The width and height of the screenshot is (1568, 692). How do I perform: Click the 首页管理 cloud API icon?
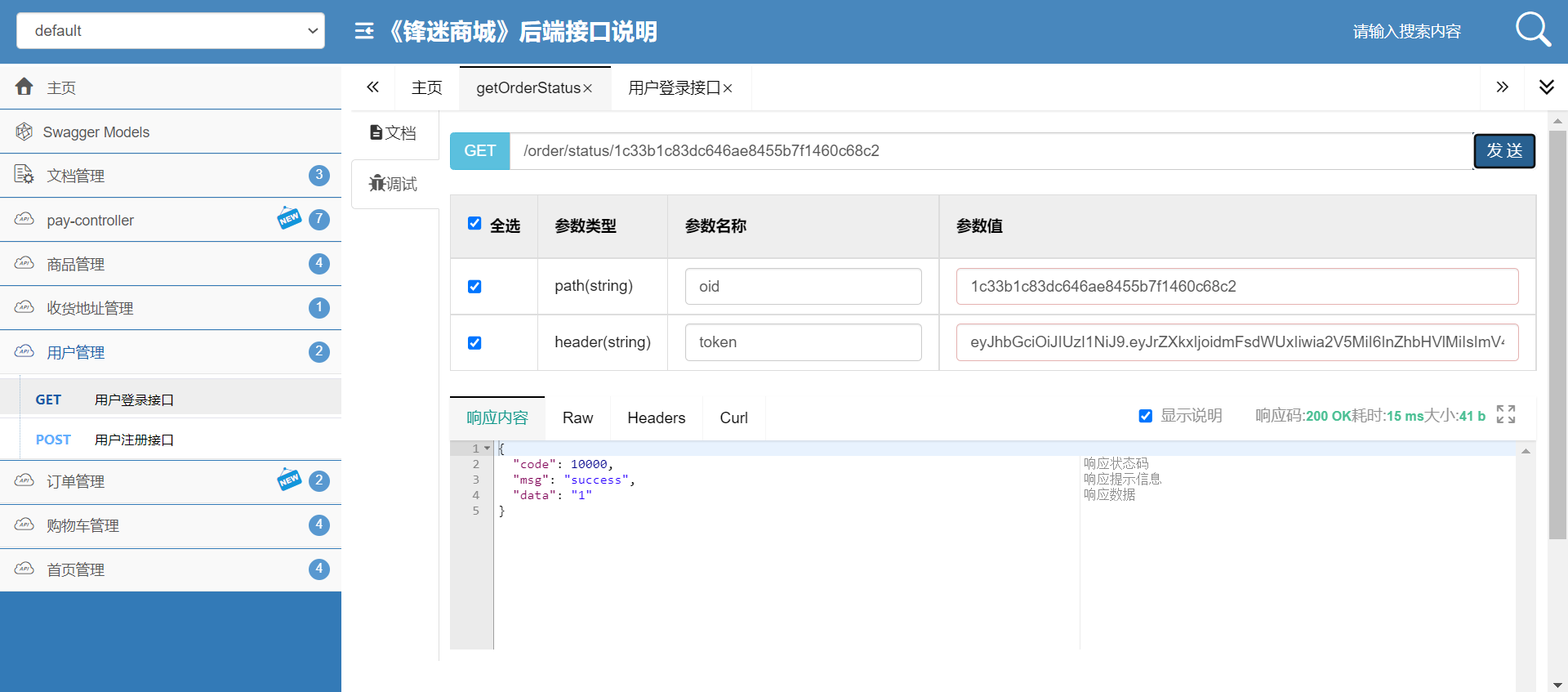24,569
